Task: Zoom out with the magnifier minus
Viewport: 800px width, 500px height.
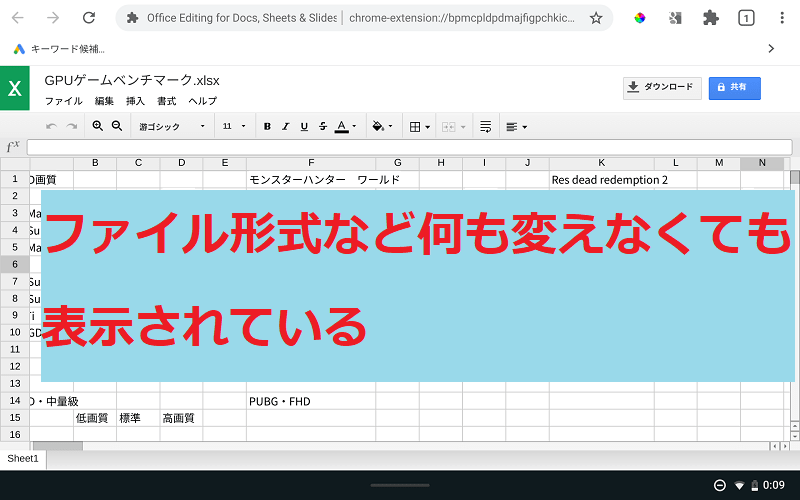Action: coord(117,126)
